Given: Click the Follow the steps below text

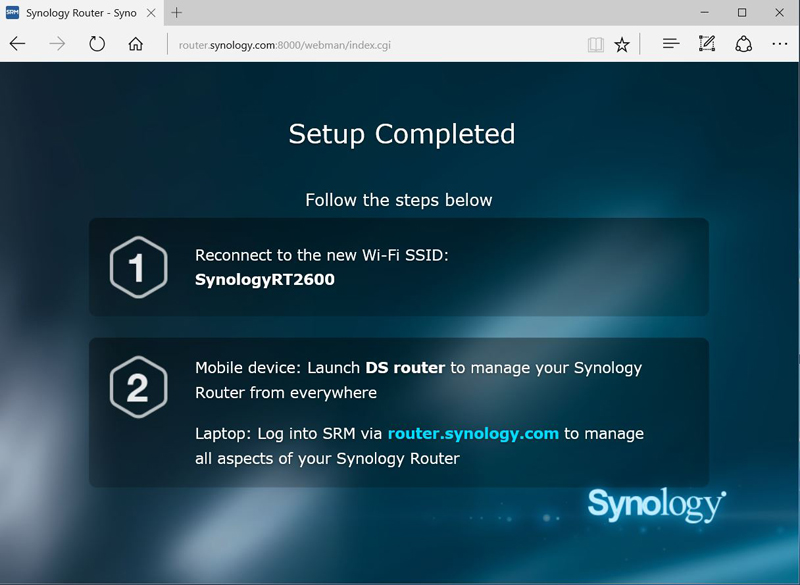Looking at the screenshot, I should point(398,200).
